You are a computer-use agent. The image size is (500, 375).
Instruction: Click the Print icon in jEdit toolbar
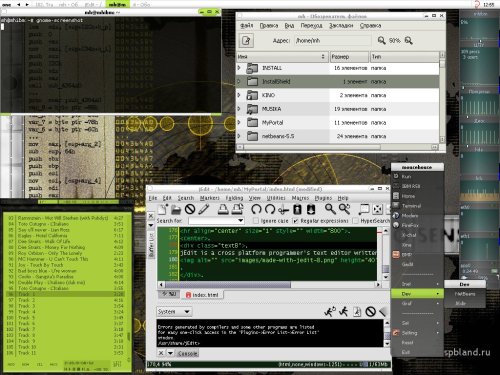[x=223, y=209]
